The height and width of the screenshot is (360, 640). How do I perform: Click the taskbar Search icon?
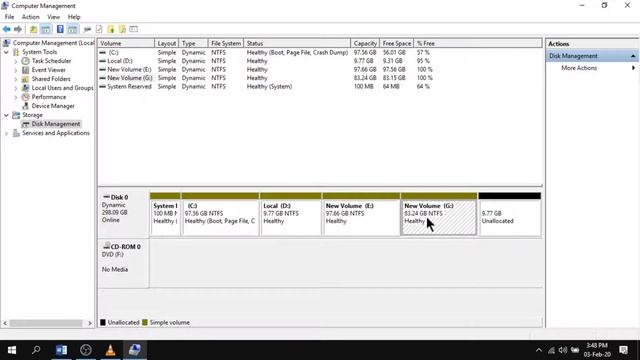pos(36,350)
